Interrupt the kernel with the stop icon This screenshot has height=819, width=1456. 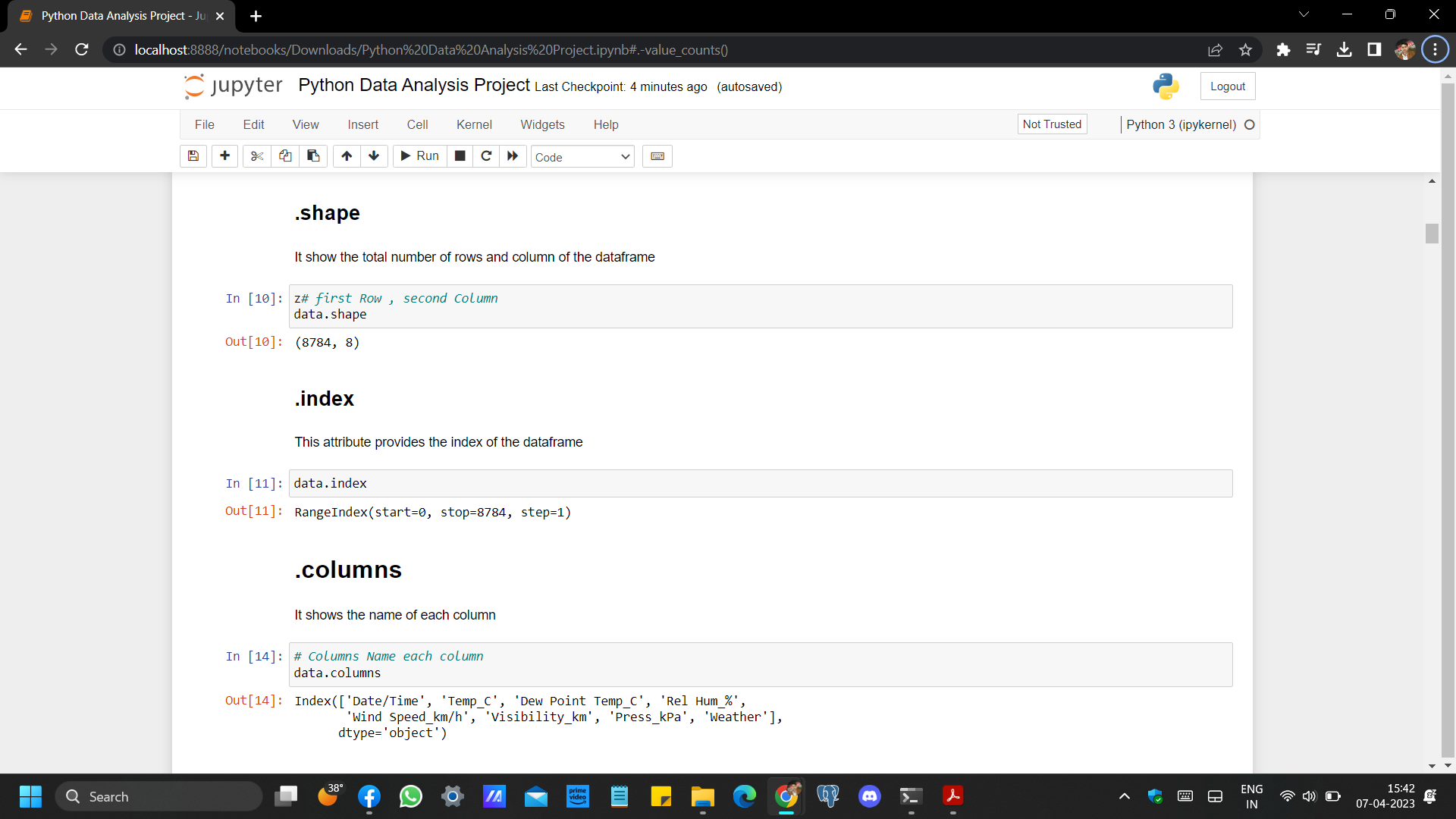(x=460, y=156)
